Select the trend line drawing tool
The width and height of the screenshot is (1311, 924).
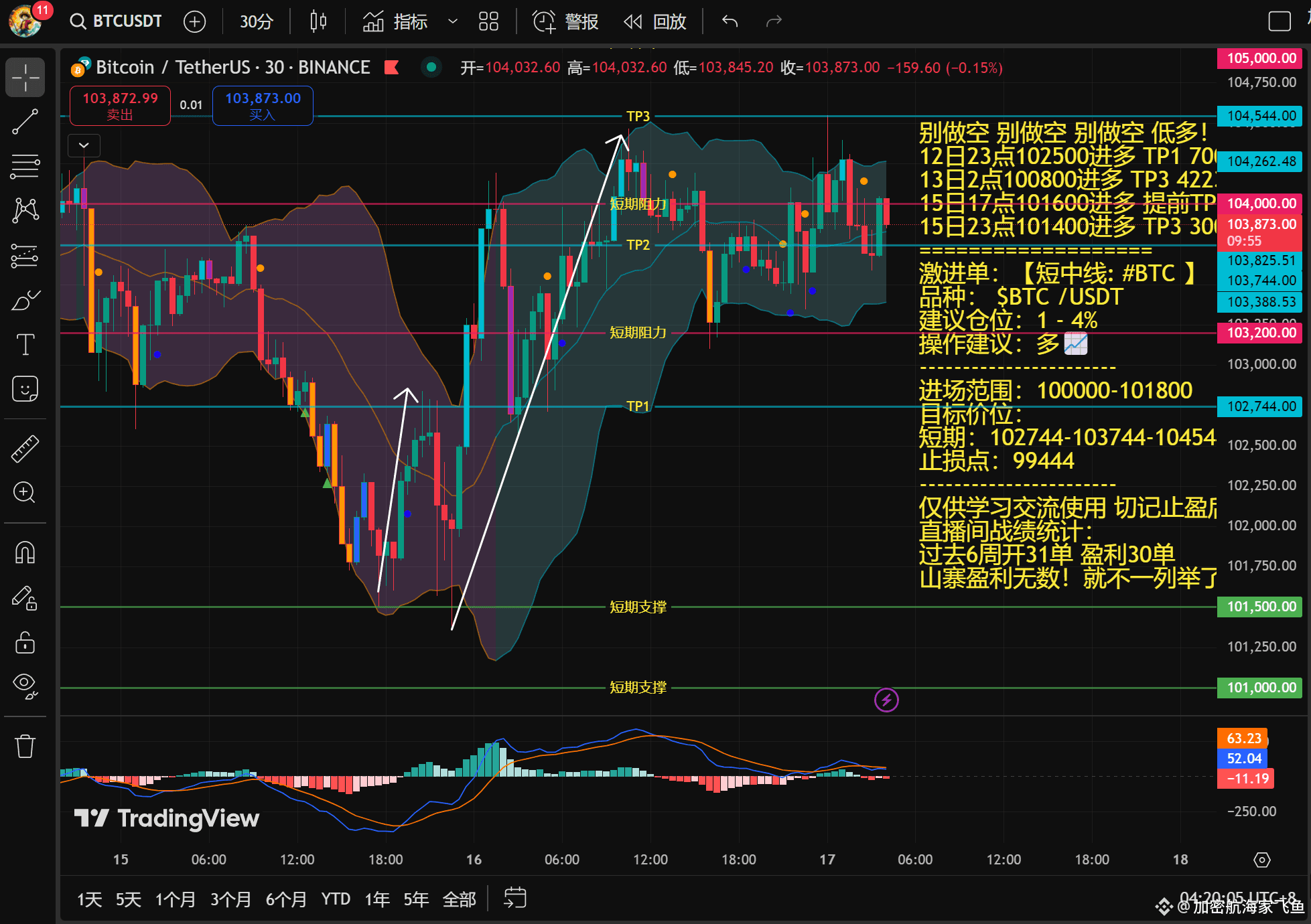tap(25, 121)
